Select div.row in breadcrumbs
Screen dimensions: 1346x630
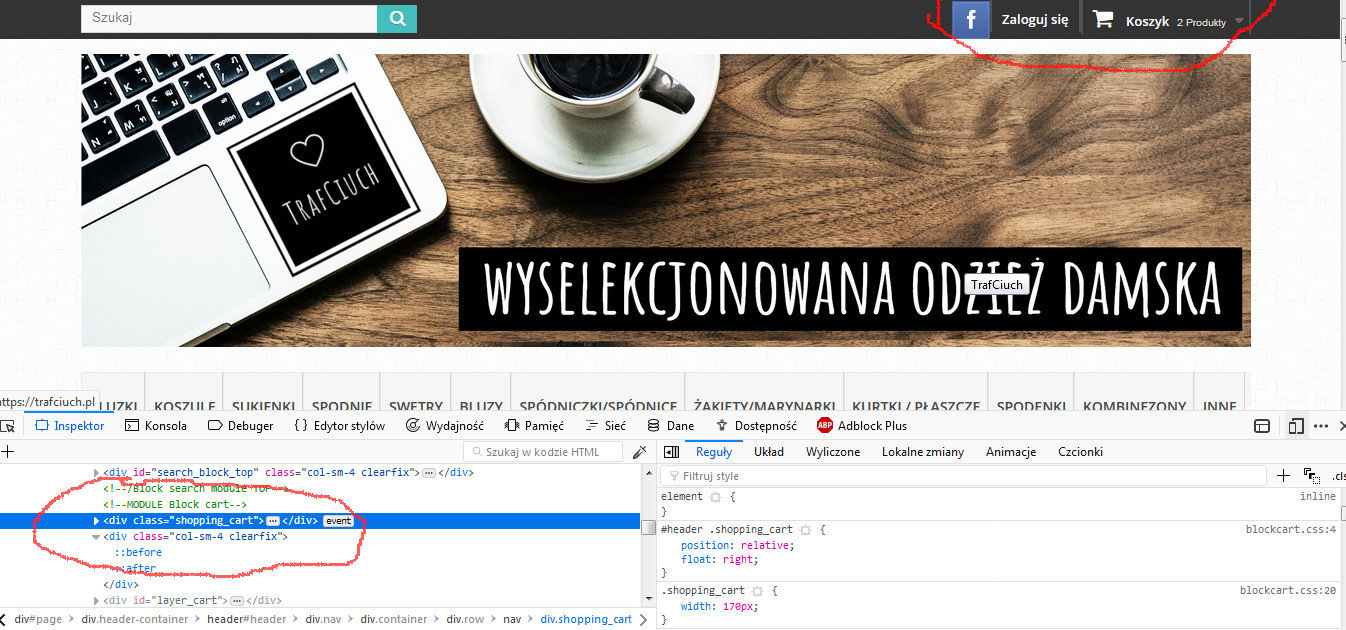(x=465, y=620)
